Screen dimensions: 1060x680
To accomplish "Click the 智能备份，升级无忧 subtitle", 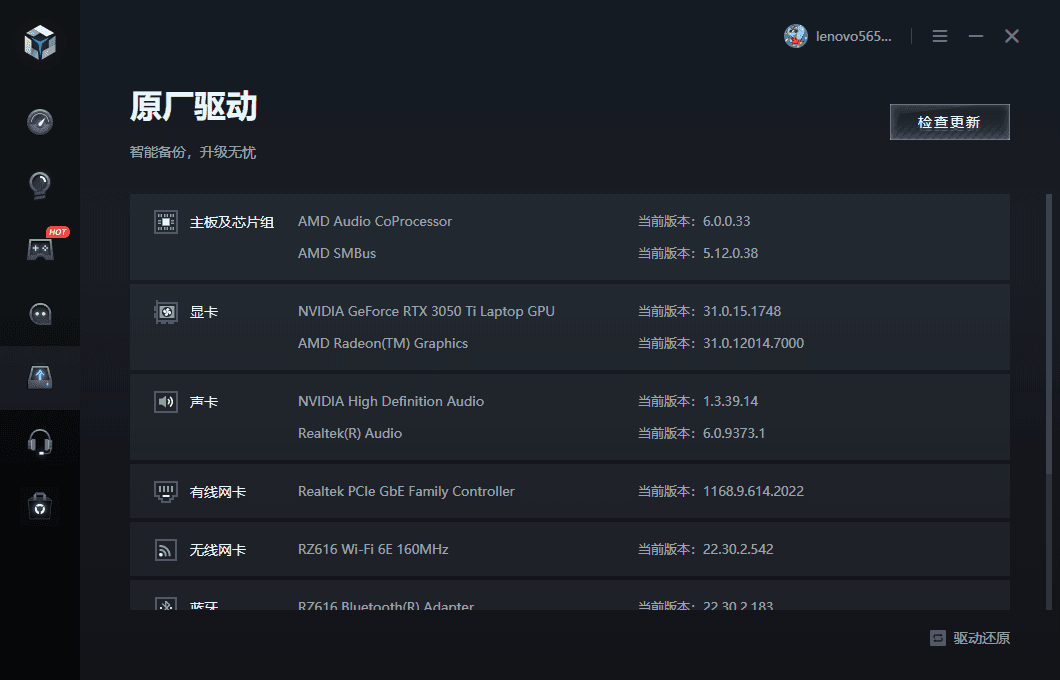I will (193, 152).
